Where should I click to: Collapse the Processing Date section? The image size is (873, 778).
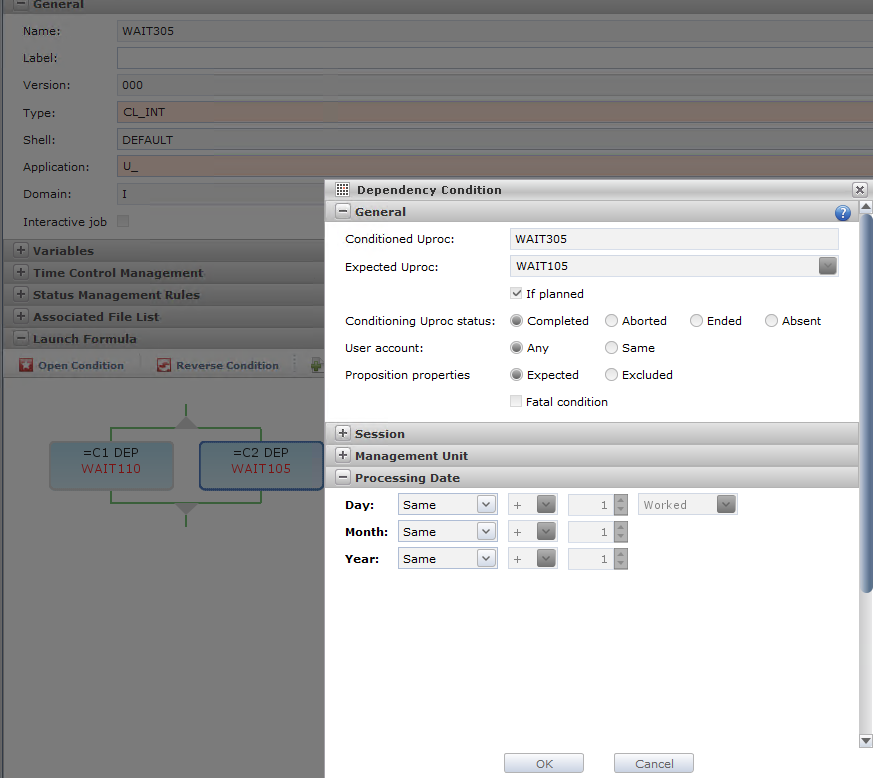coord(343,478)
